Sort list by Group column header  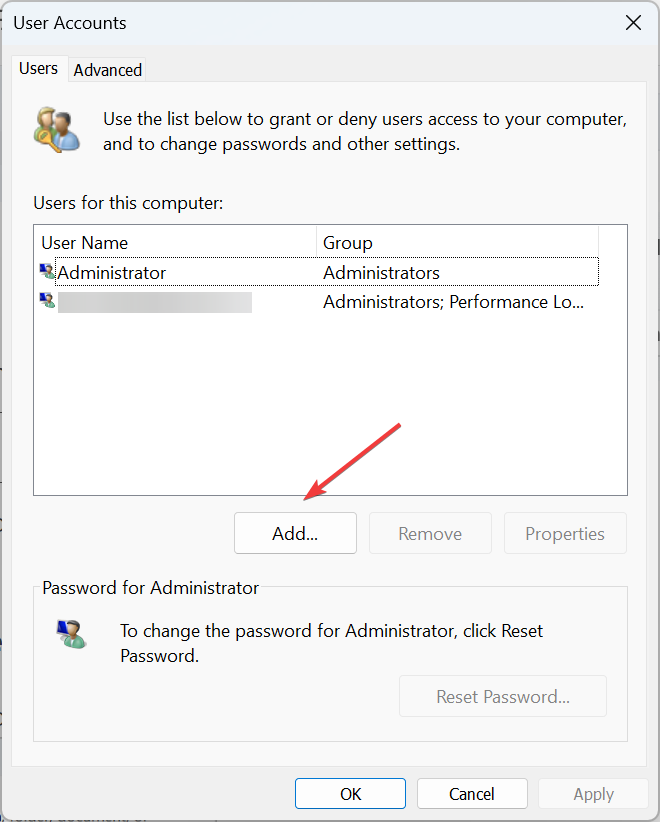(456, 243)
